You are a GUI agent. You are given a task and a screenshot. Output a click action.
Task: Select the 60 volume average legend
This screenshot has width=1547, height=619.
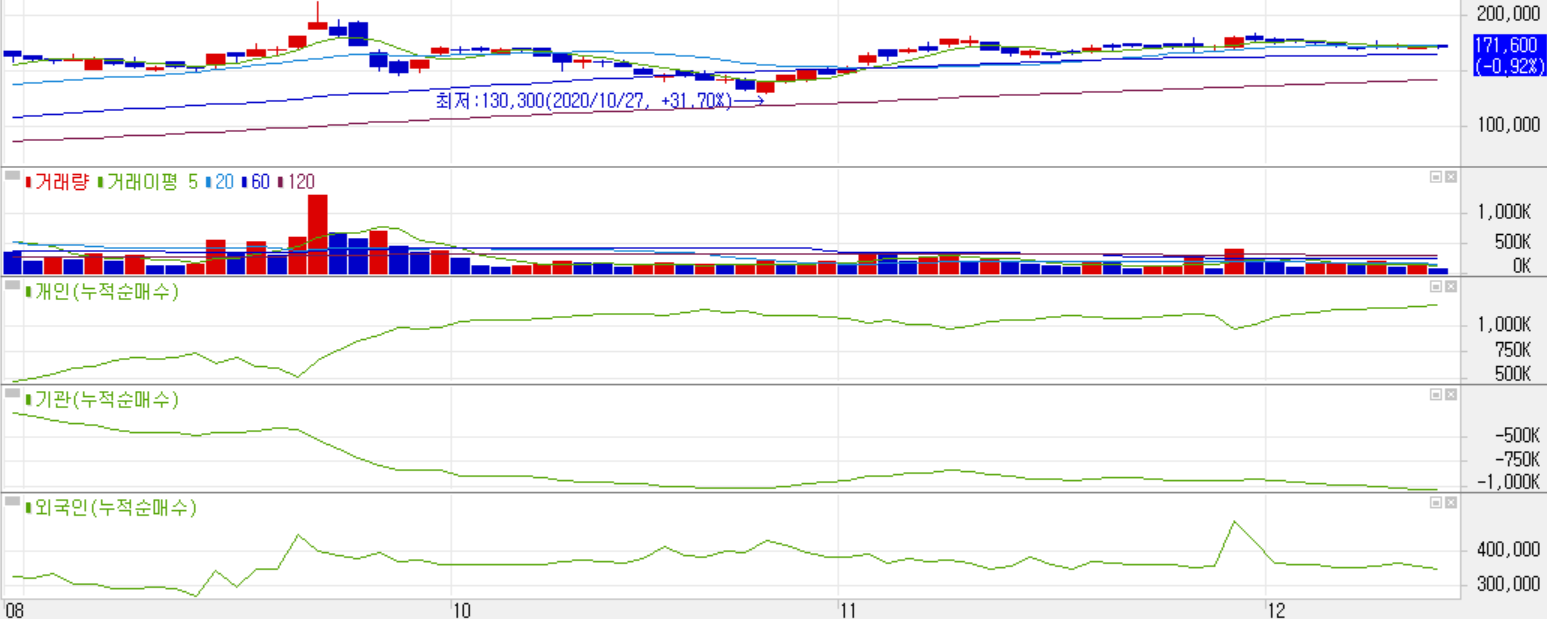coord(259,182)
